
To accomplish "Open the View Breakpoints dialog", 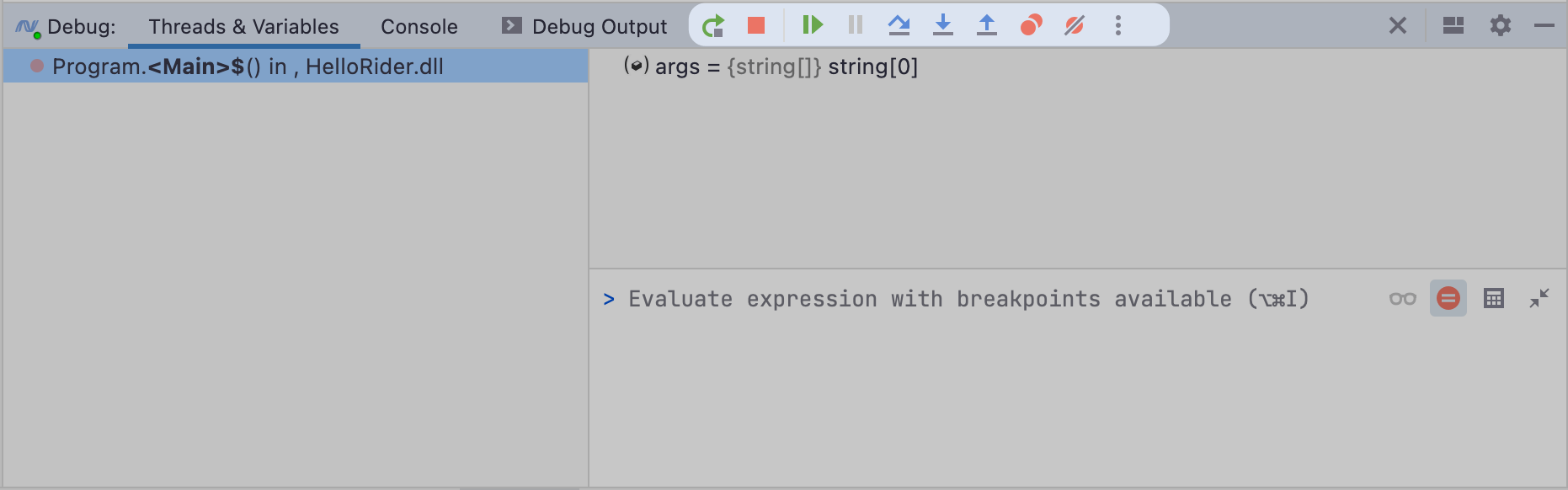I will [x=1029, y=24].
